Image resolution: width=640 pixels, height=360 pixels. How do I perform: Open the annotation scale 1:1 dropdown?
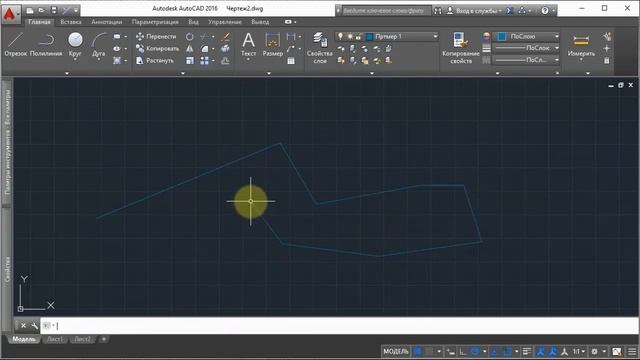tap(578, 351)
